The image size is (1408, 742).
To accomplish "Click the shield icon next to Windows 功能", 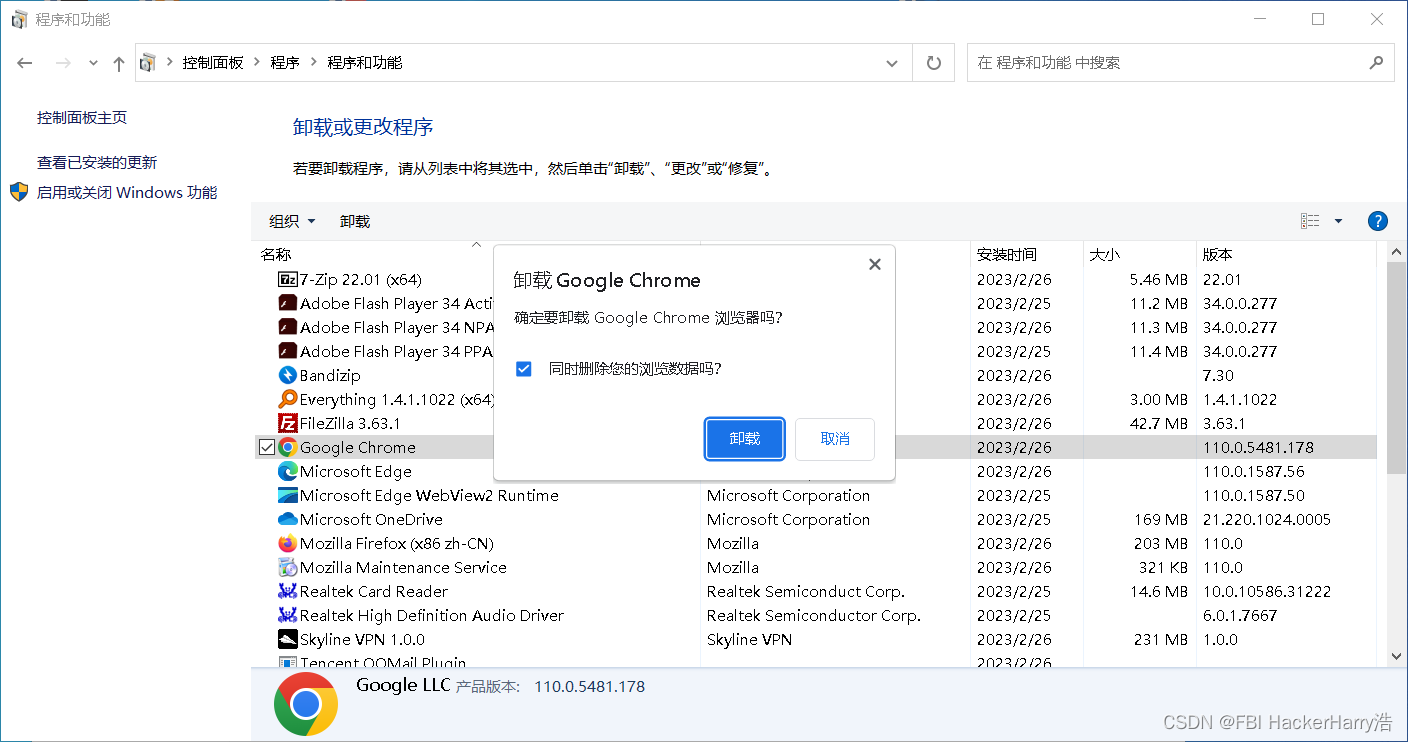I will coord(19,192).
